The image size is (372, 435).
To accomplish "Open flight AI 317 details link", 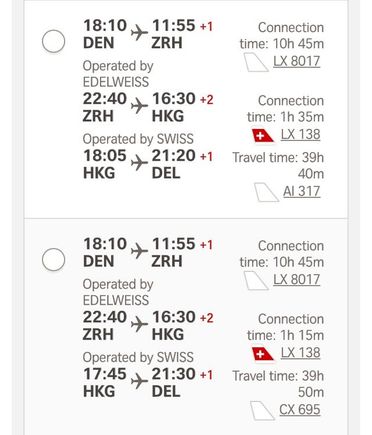I will (x=302, y=191).
